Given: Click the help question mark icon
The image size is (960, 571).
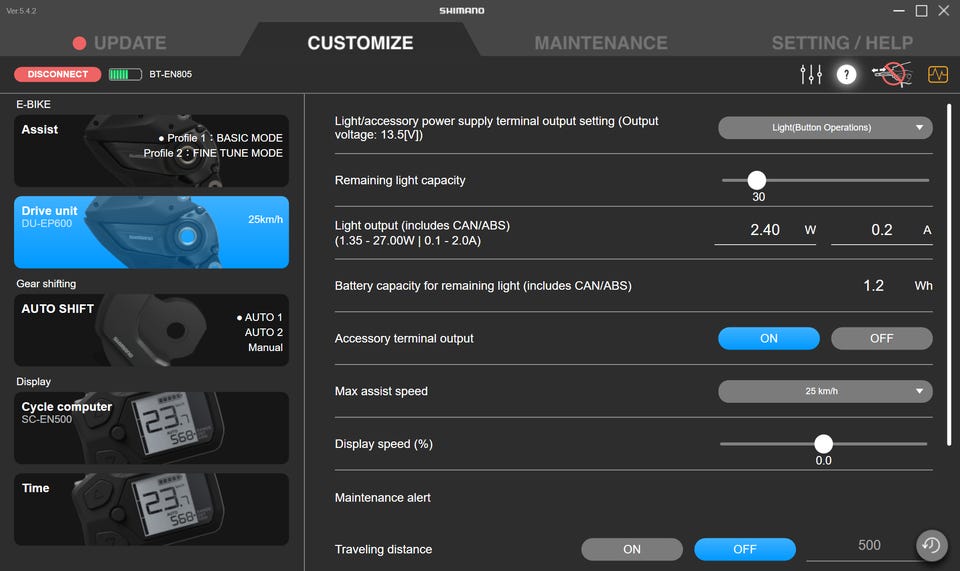Looking at the screenshot, I should tap(846, 75).
